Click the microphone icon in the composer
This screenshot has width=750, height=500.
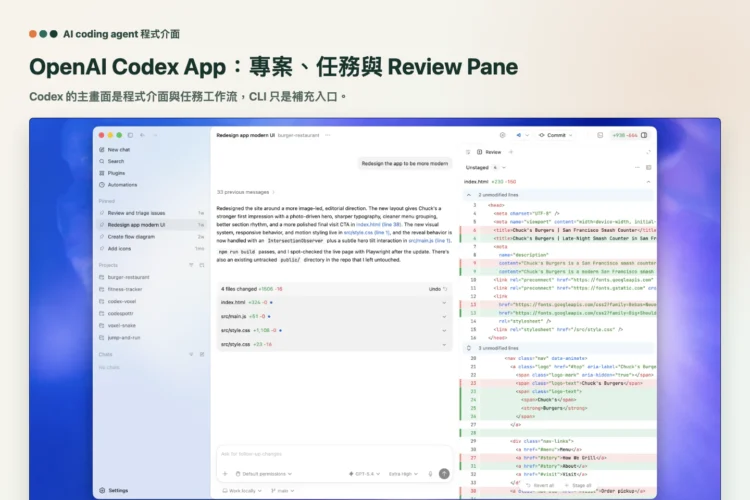[430, 474]
